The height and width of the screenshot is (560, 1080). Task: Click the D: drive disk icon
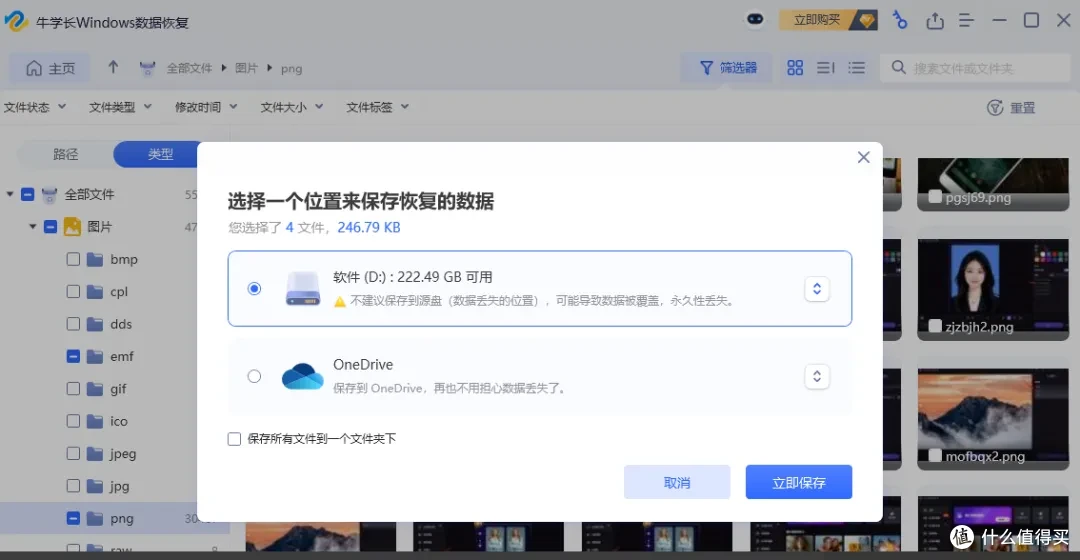(303, 289)
